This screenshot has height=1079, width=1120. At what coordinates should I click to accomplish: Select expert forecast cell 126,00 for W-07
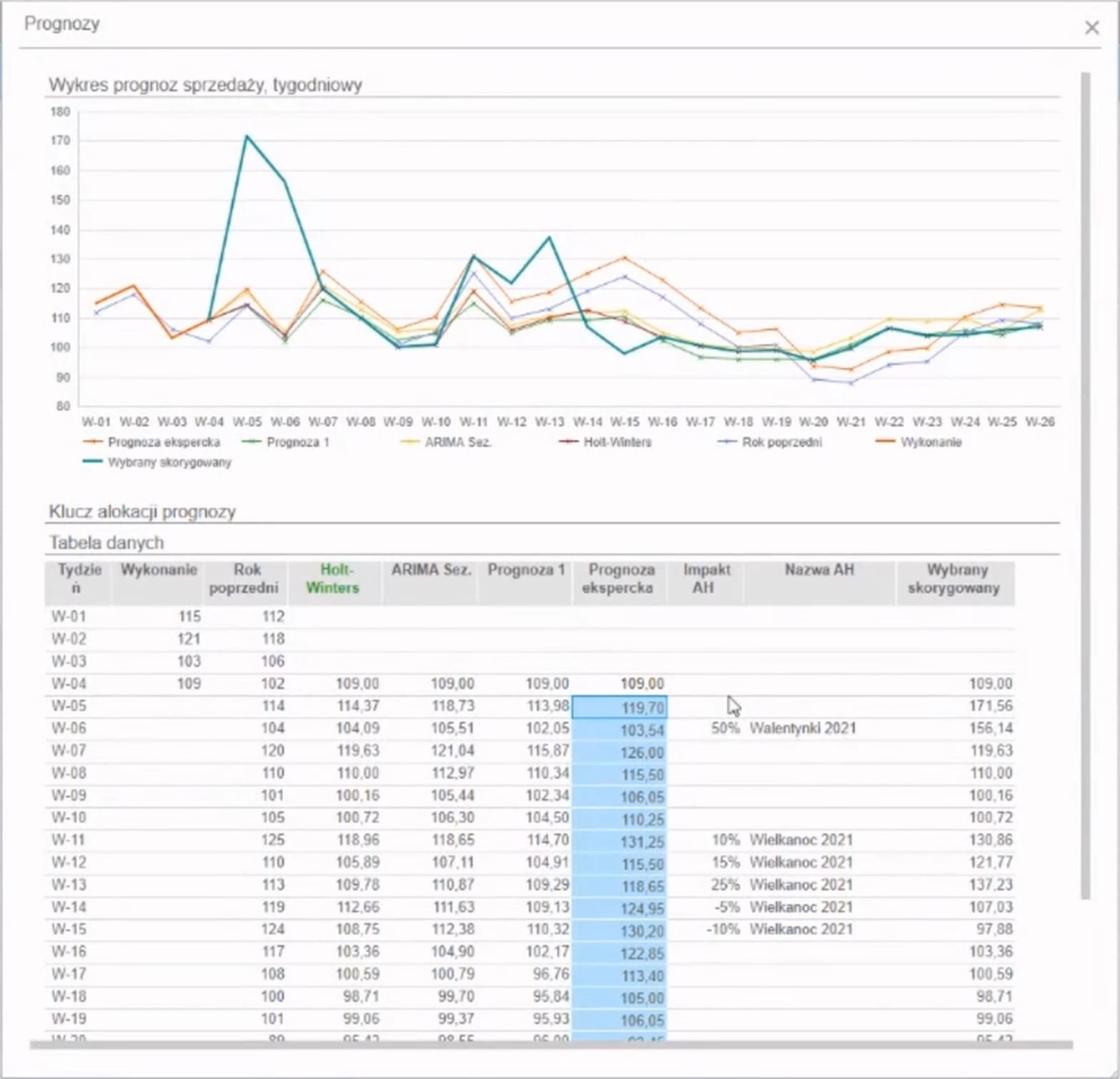click(620, 752)
